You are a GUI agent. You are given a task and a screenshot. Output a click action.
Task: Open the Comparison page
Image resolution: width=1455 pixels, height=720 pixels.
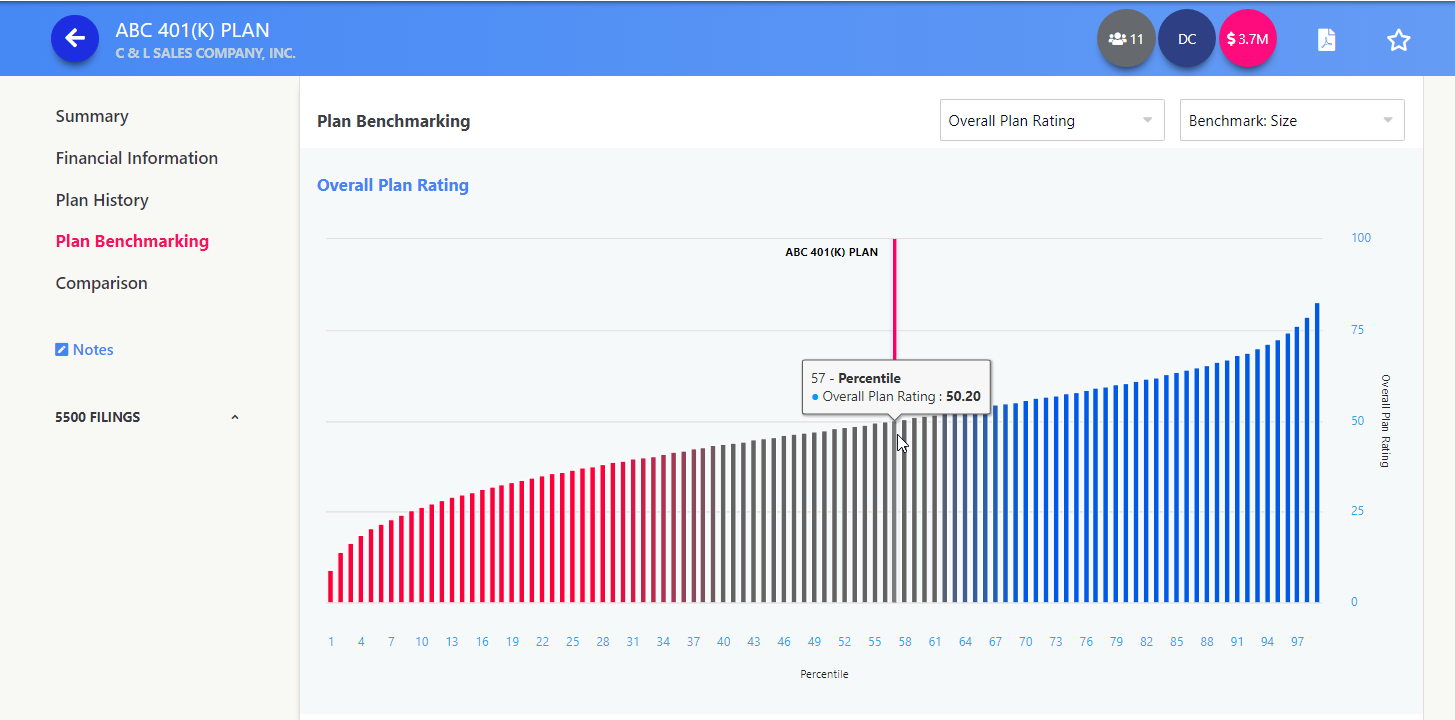(102, 283)
